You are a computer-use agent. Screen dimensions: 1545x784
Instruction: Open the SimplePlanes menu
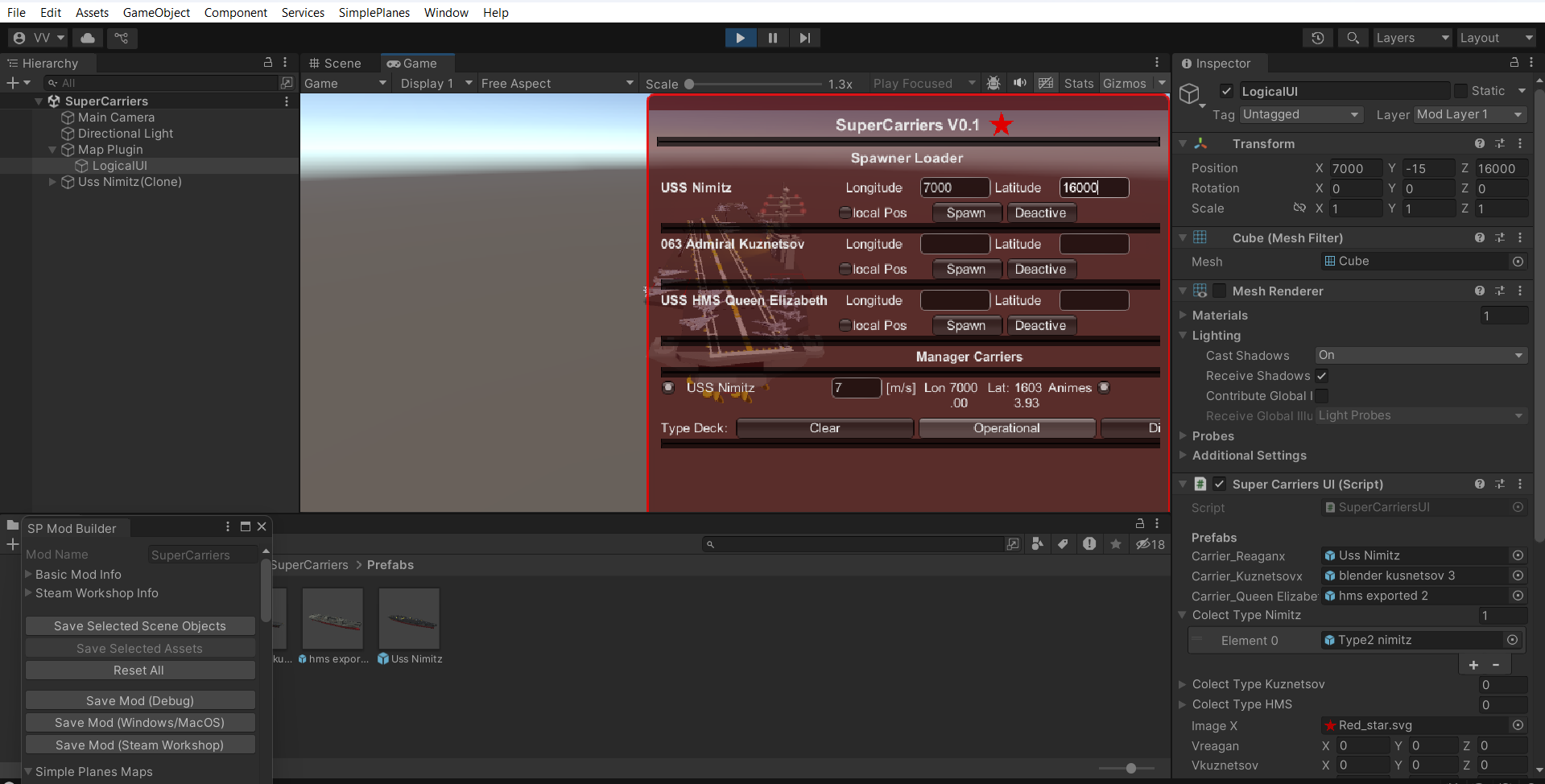[374, 12]
